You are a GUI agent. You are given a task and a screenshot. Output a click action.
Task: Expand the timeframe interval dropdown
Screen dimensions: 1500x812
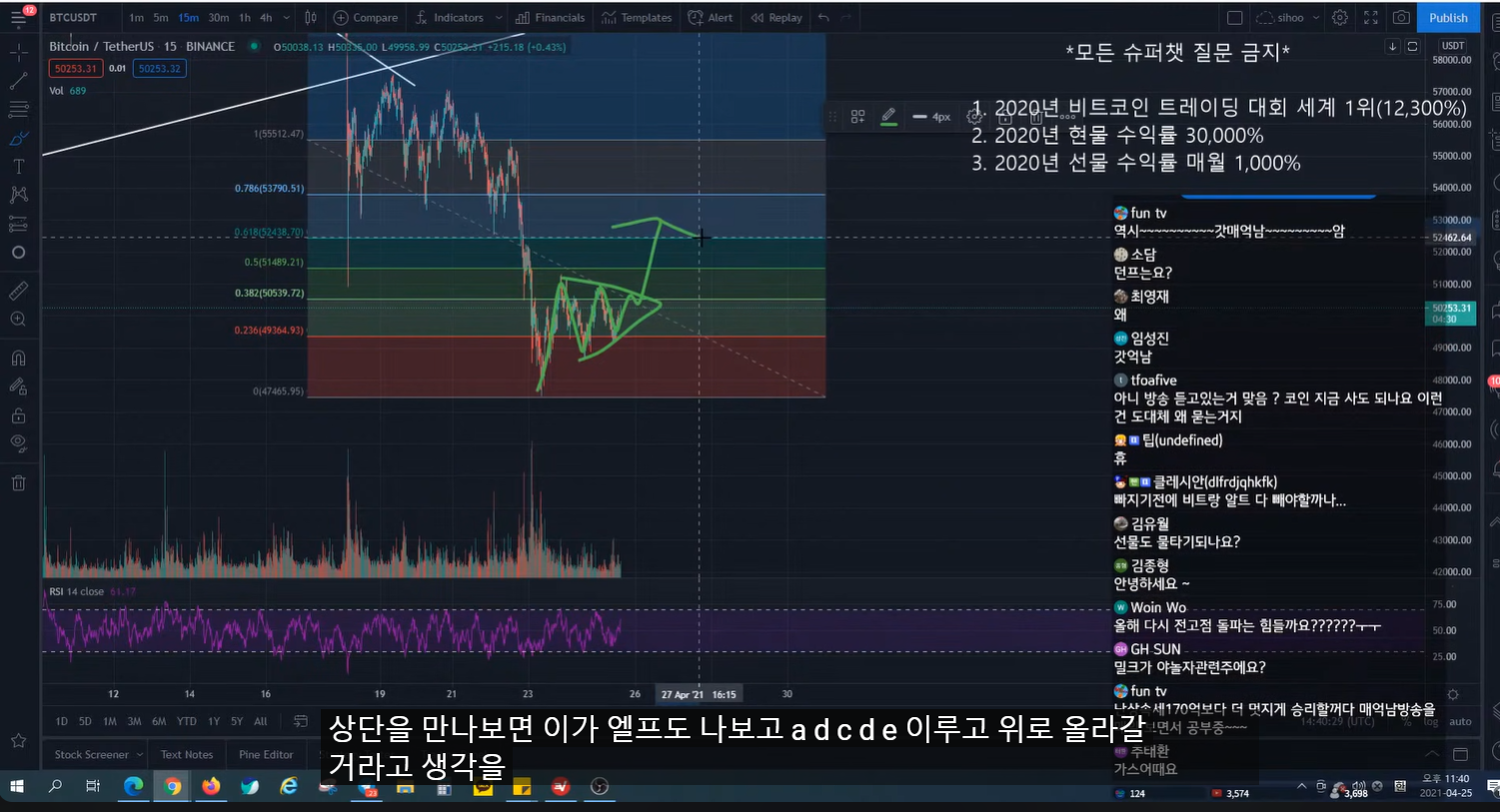[x=288, y=18]
